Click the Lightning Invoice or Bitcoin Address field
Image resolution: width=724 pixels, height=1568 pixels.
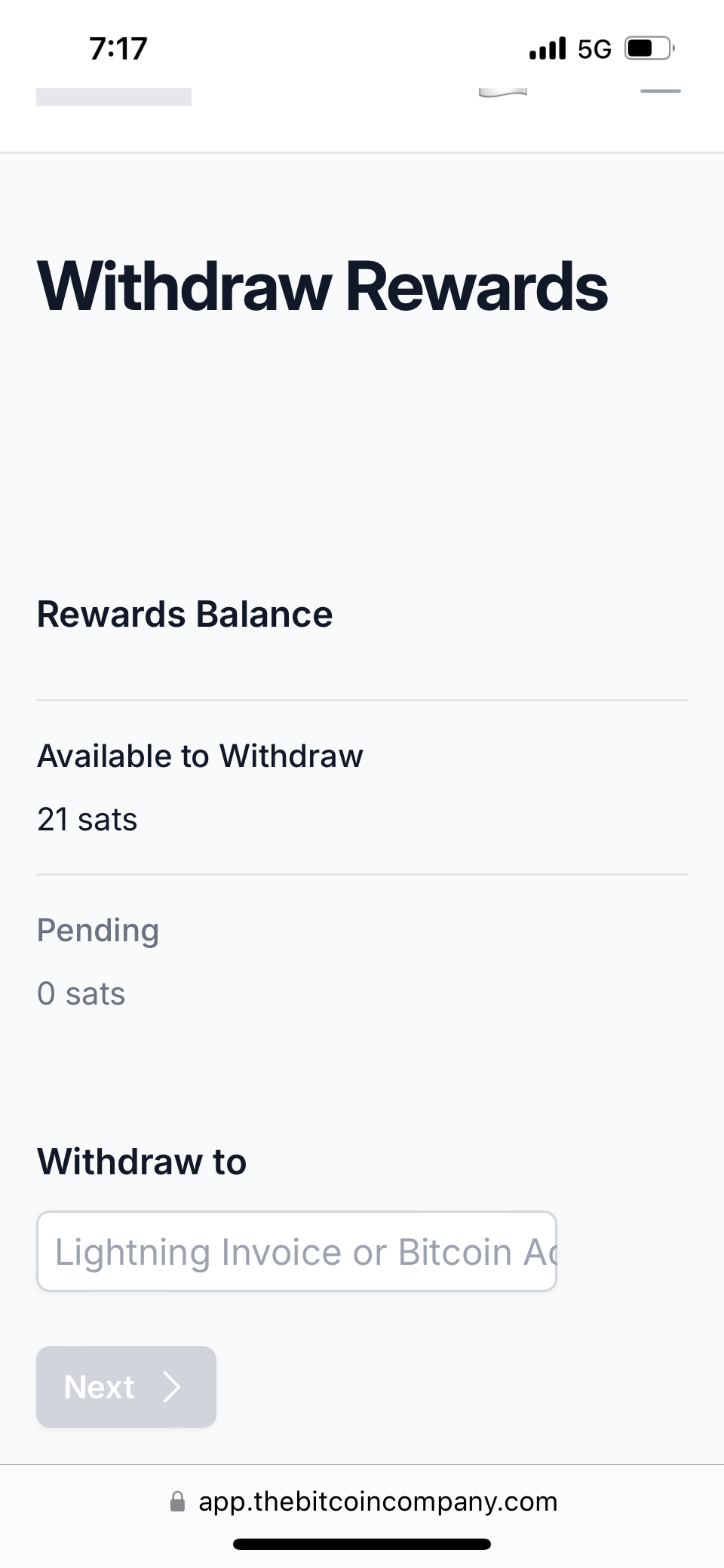point(296,1251)
